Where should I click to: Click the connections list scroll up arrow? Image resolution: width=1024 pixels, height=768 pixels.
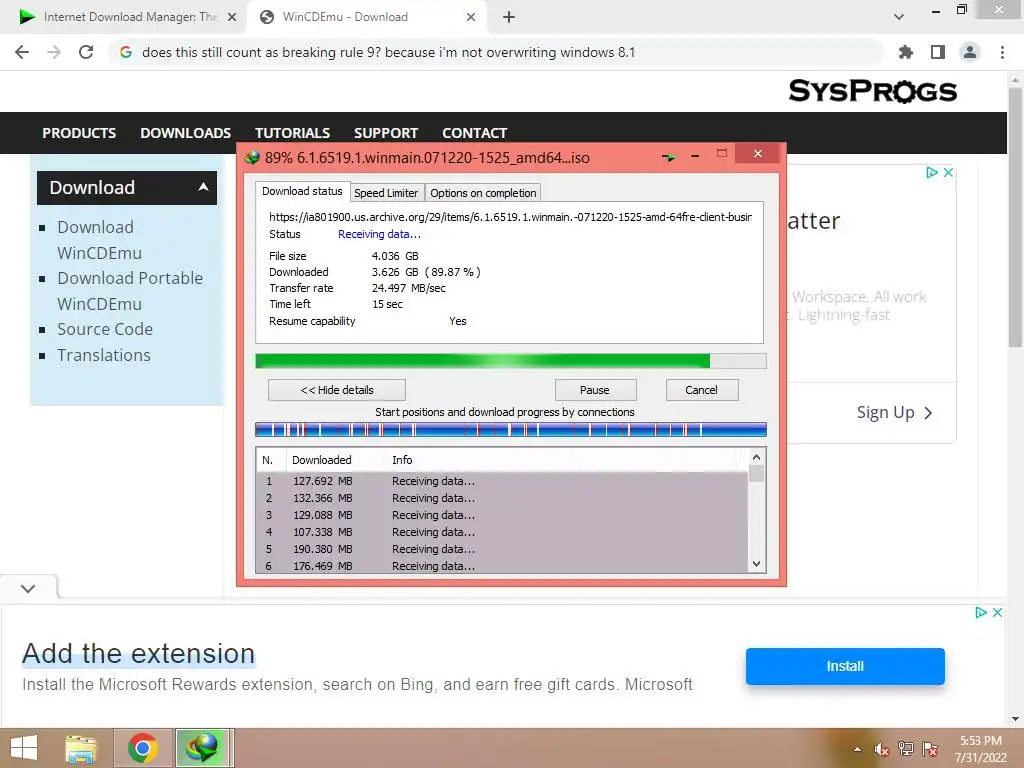click(756, 457)
